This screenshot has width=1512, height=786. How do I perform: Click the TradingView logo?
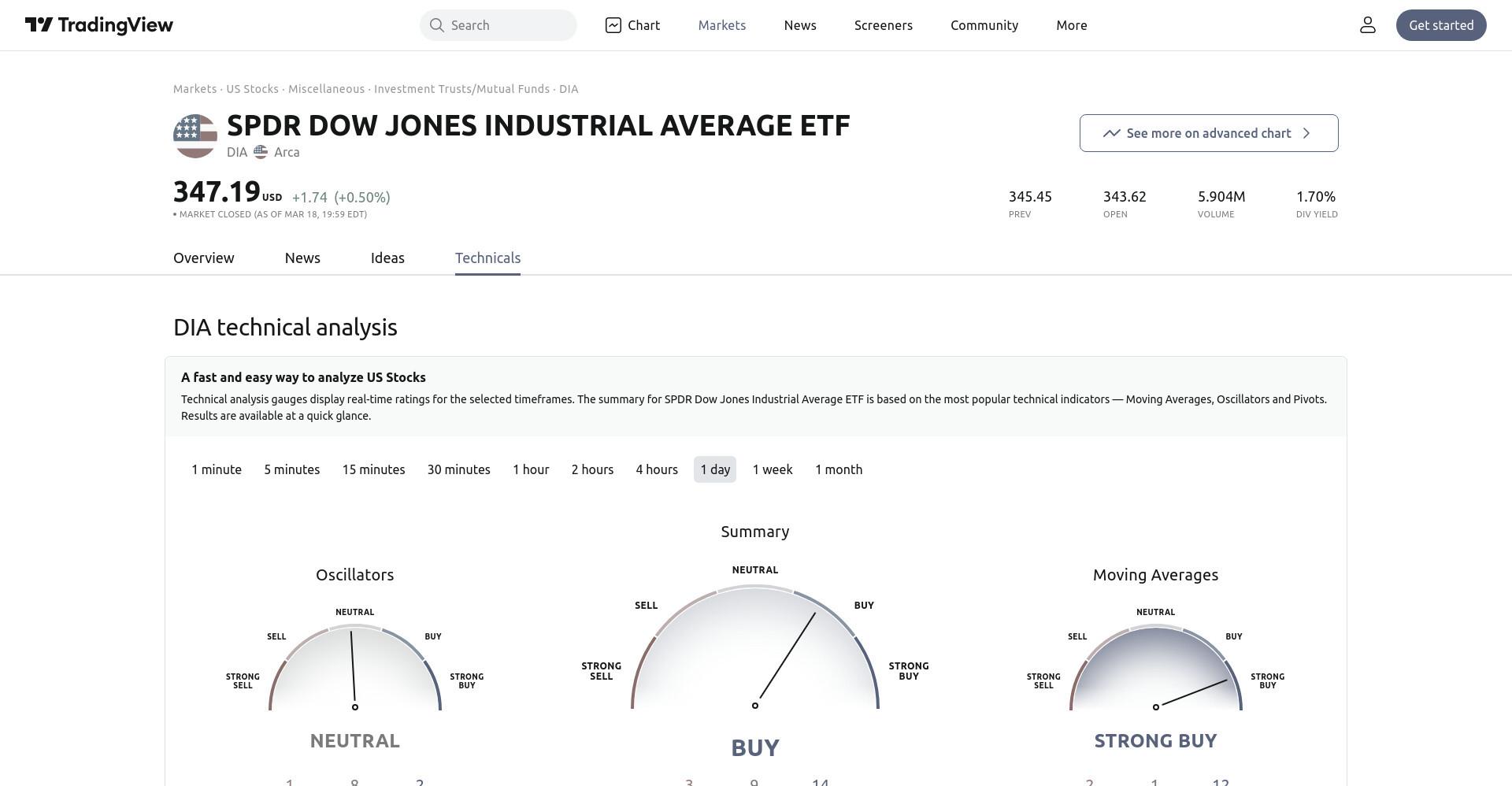click(99, 25)
